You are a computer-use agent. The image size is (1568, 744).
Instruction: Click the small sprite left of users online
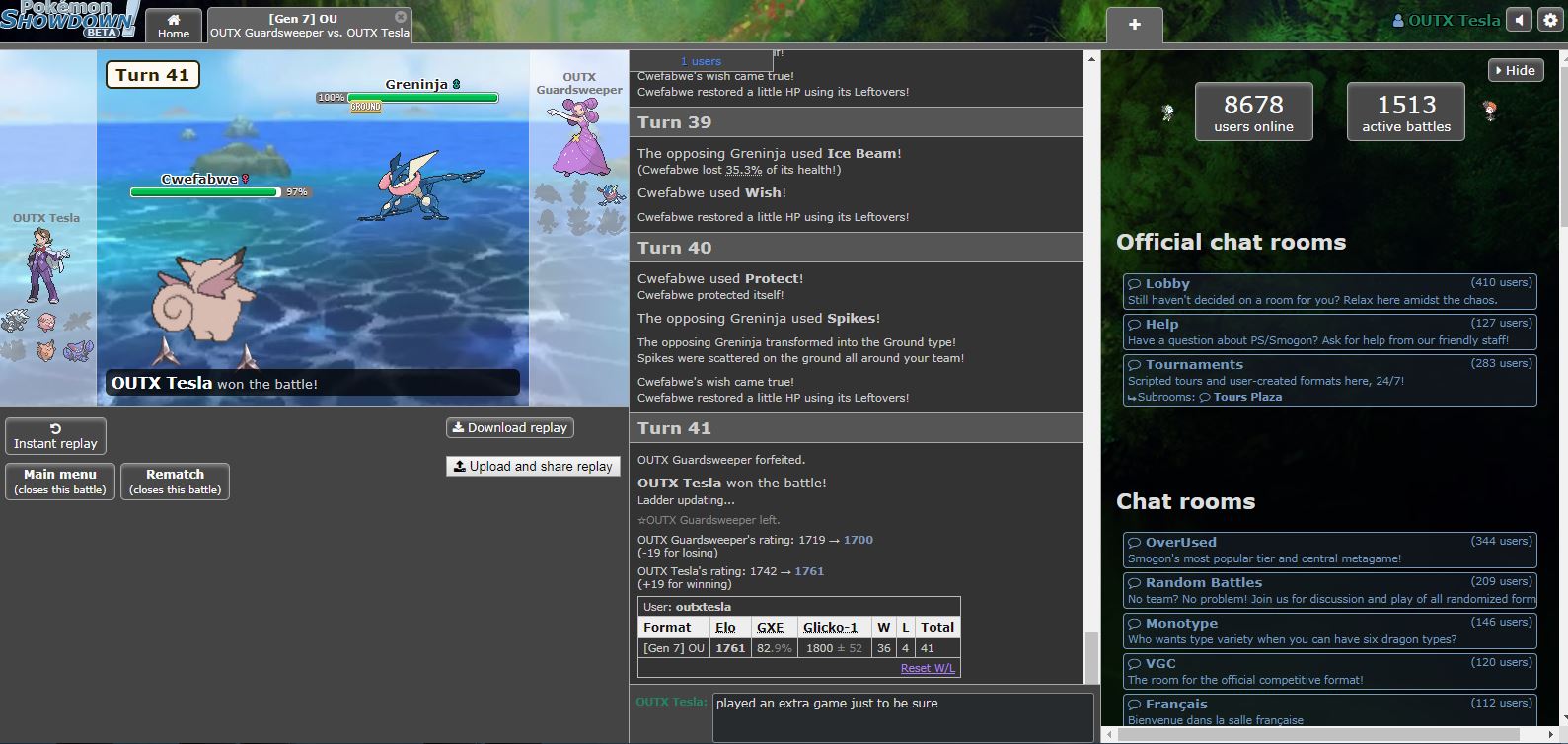click(1168, 112)
